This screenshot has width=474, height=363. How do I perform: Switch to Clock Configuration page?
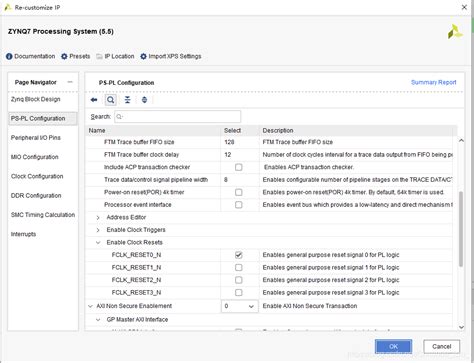pos(37,176)
